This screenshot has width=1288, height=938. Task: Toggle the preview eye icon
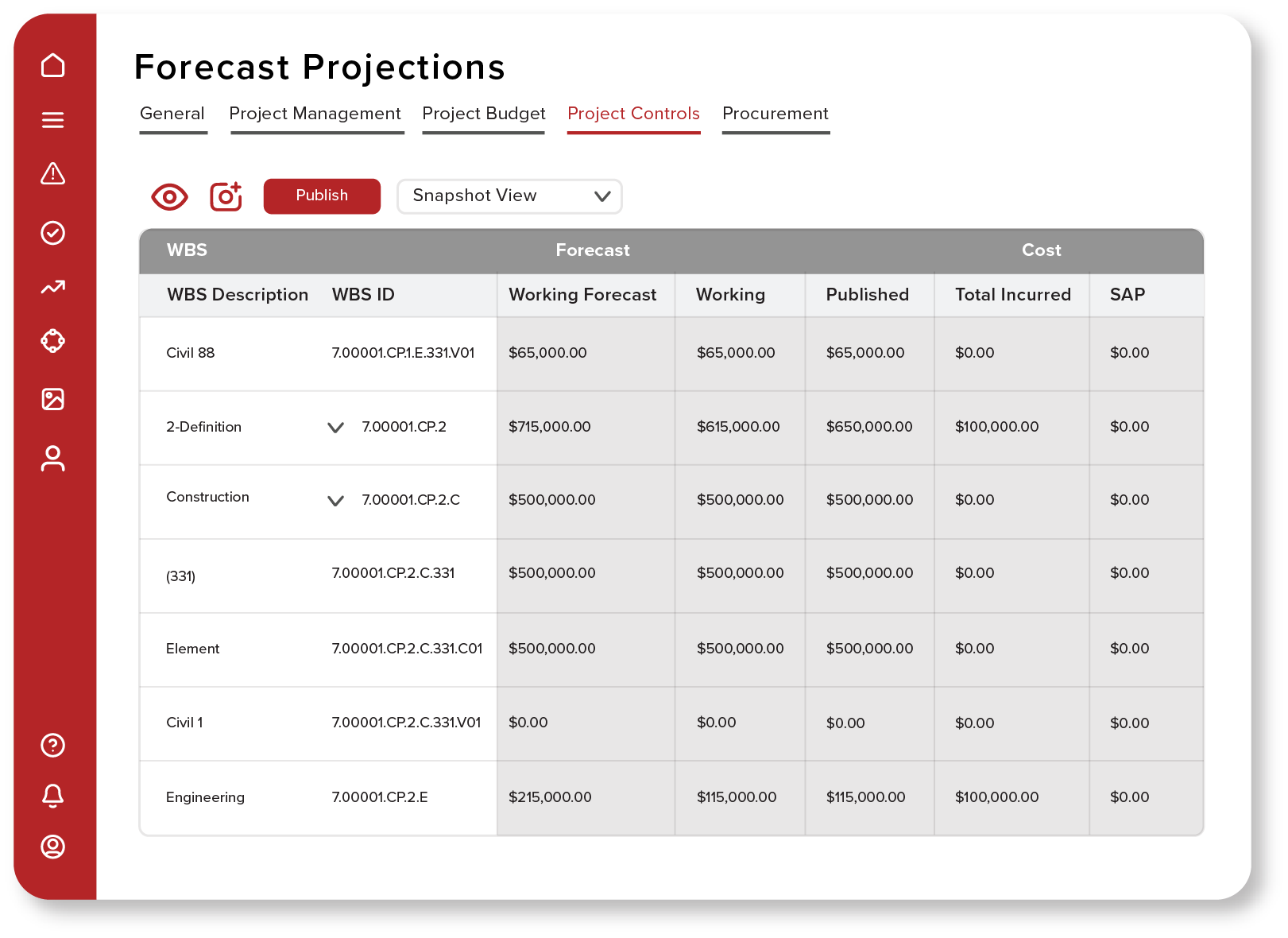click(x=169, y=196)
